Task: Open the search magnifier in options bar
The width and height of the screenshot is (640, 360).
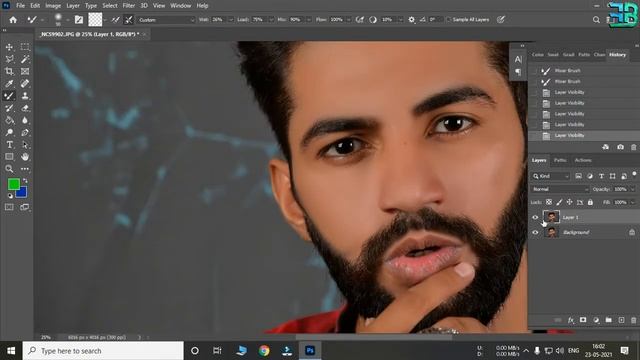Action: (596, 20)
